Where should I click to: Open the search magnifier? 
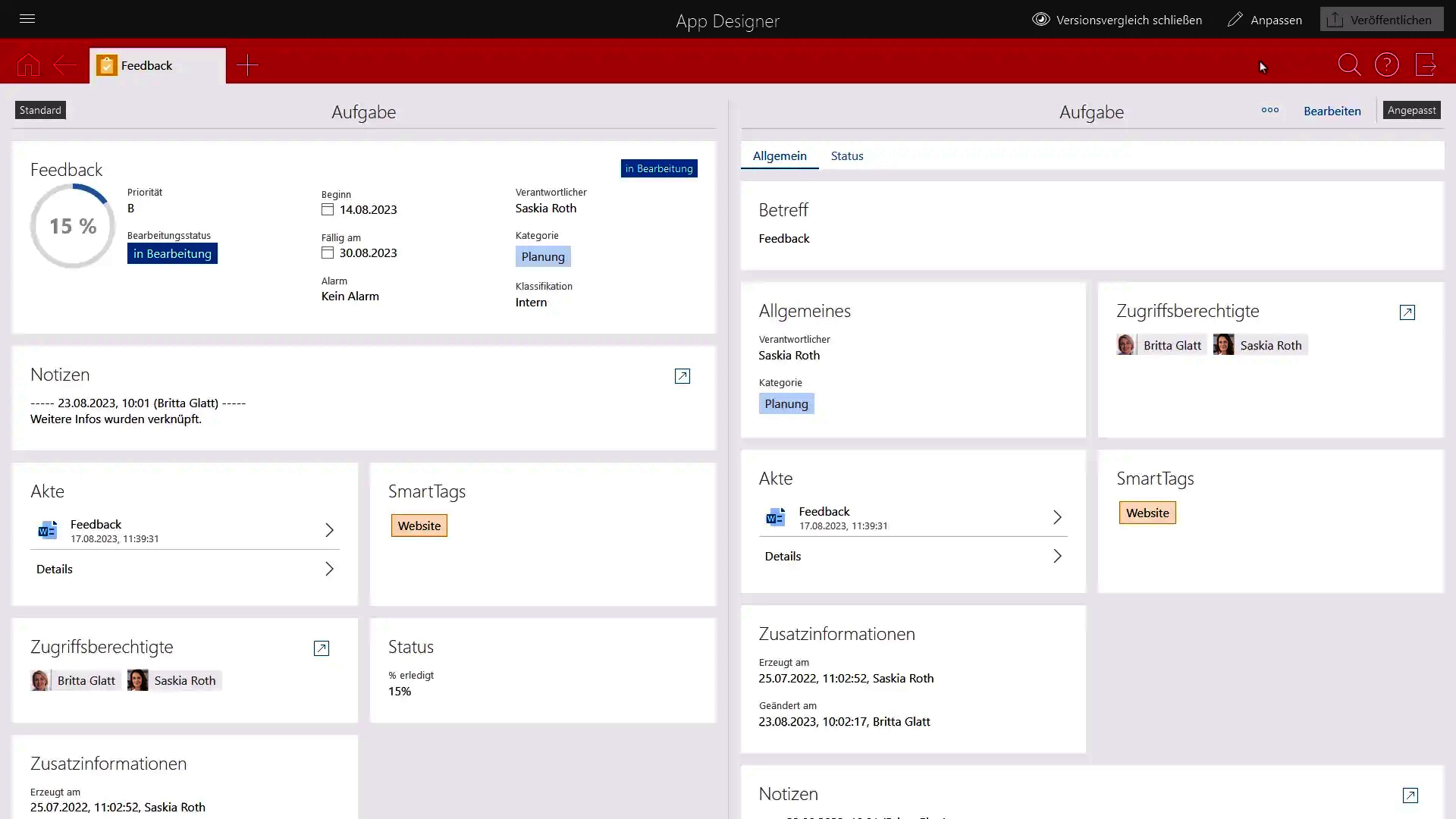pos(1349,65)
